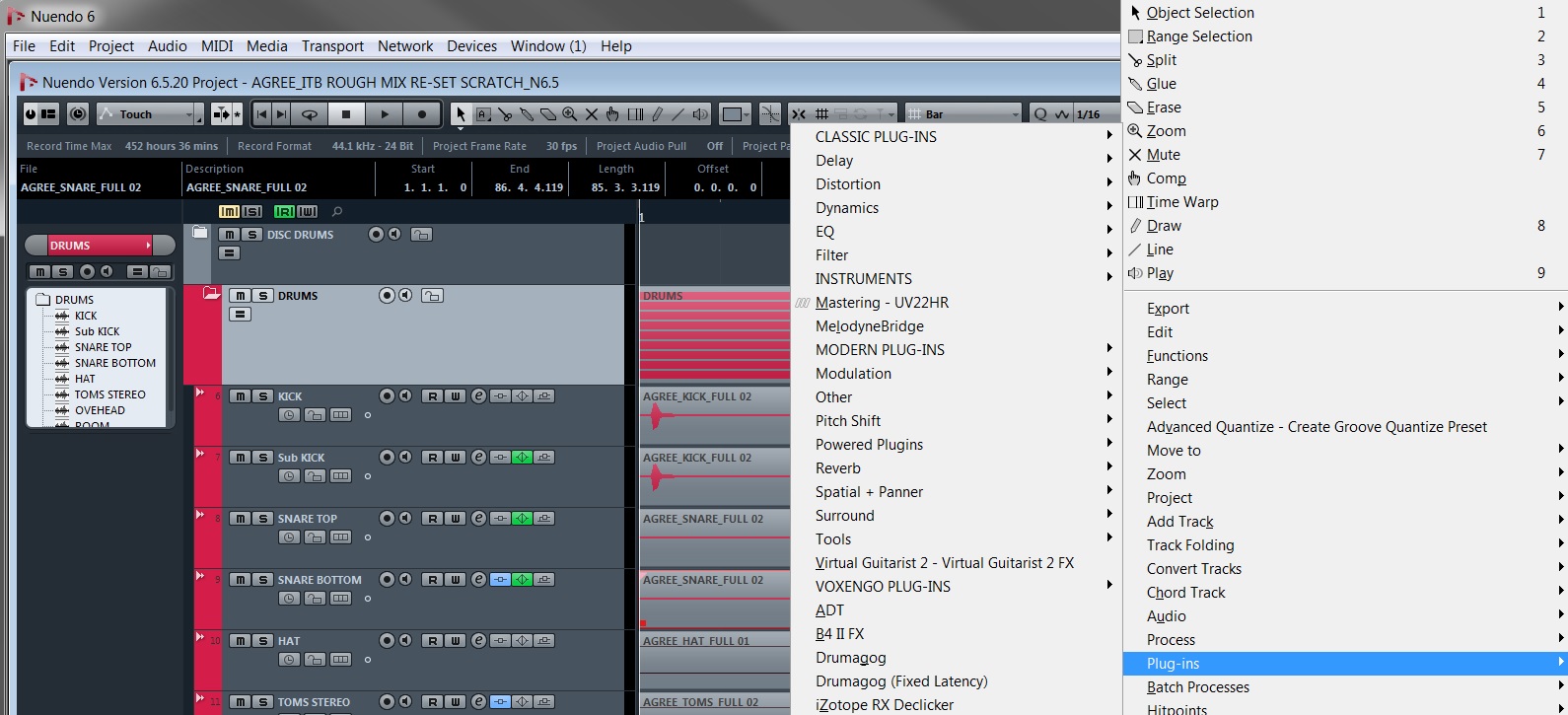Open the Transport menu
This screenshot has width=1568, height=715.
[332, 46]
